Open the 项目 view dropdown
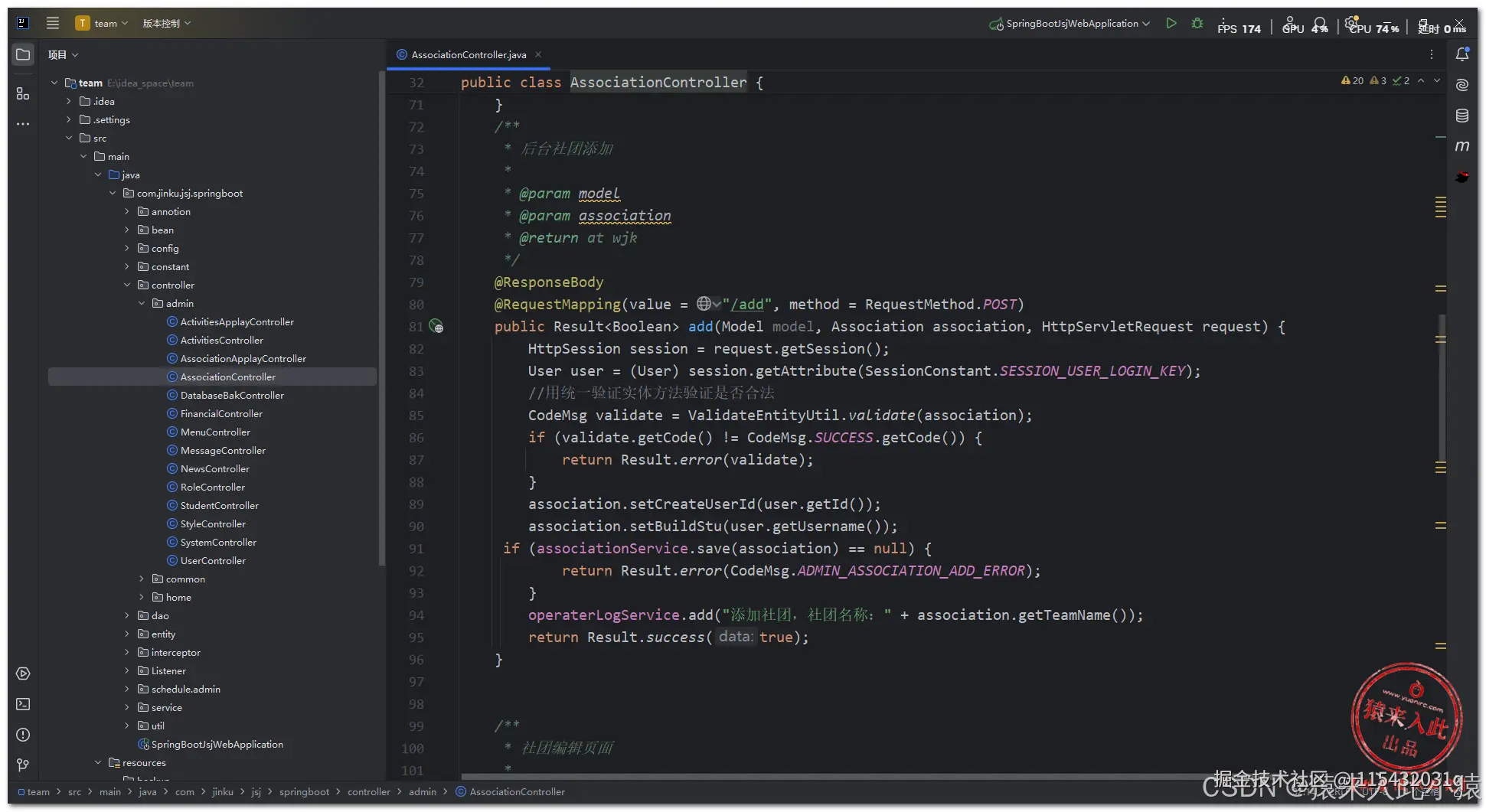1486x812 pixels. tap(63, 55)
